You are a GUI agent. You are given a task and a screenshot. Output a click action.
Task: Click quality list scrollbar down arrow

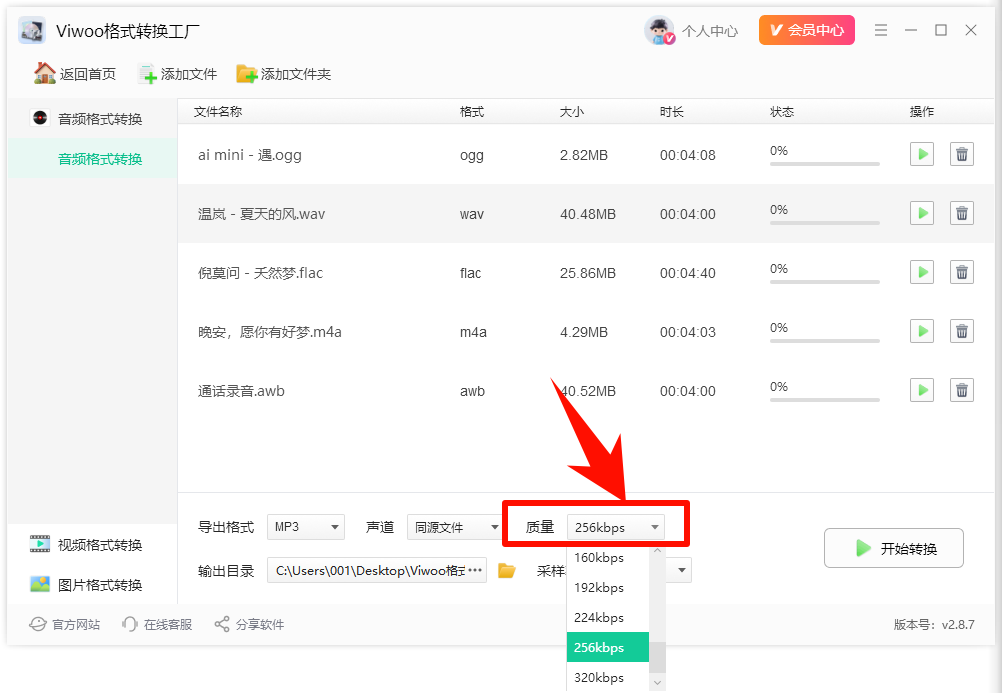coord(657,683)
